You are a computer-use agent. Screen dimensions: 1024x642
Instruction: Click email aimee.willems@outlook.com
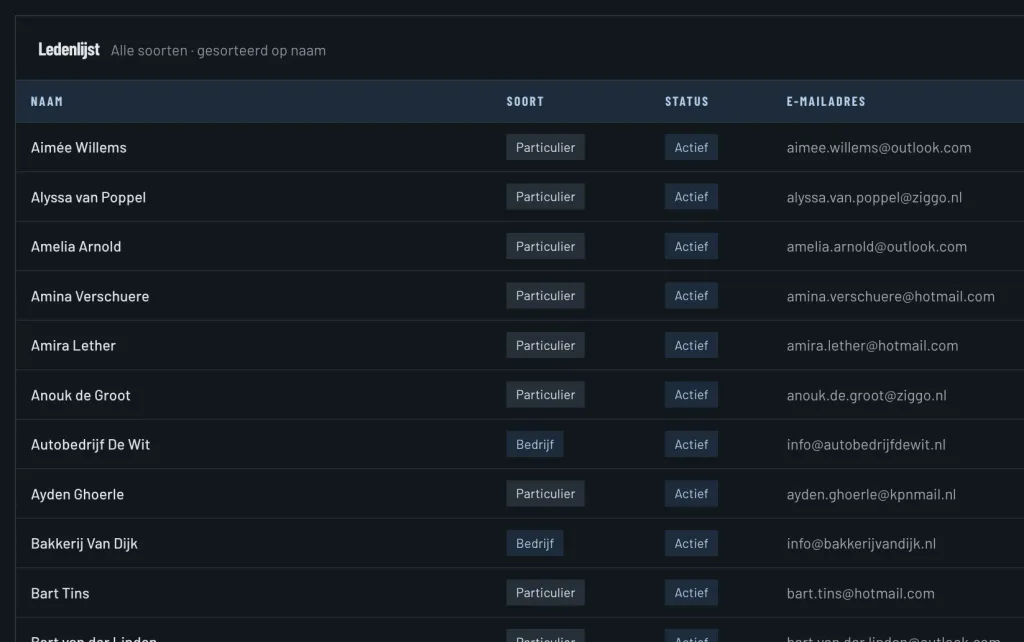pos(878,148)
